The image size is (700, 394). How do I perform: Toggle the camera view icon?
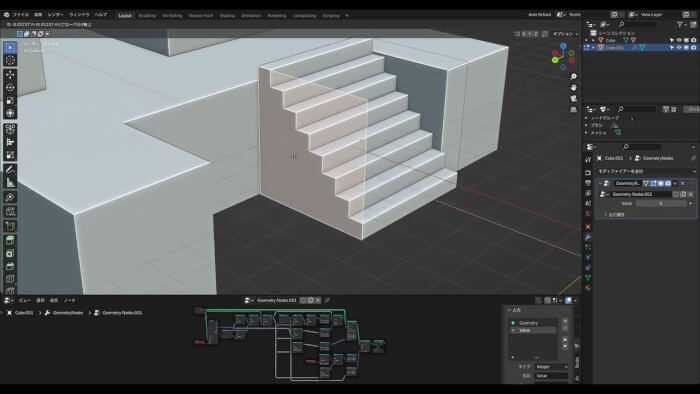[x=574, y=99]
